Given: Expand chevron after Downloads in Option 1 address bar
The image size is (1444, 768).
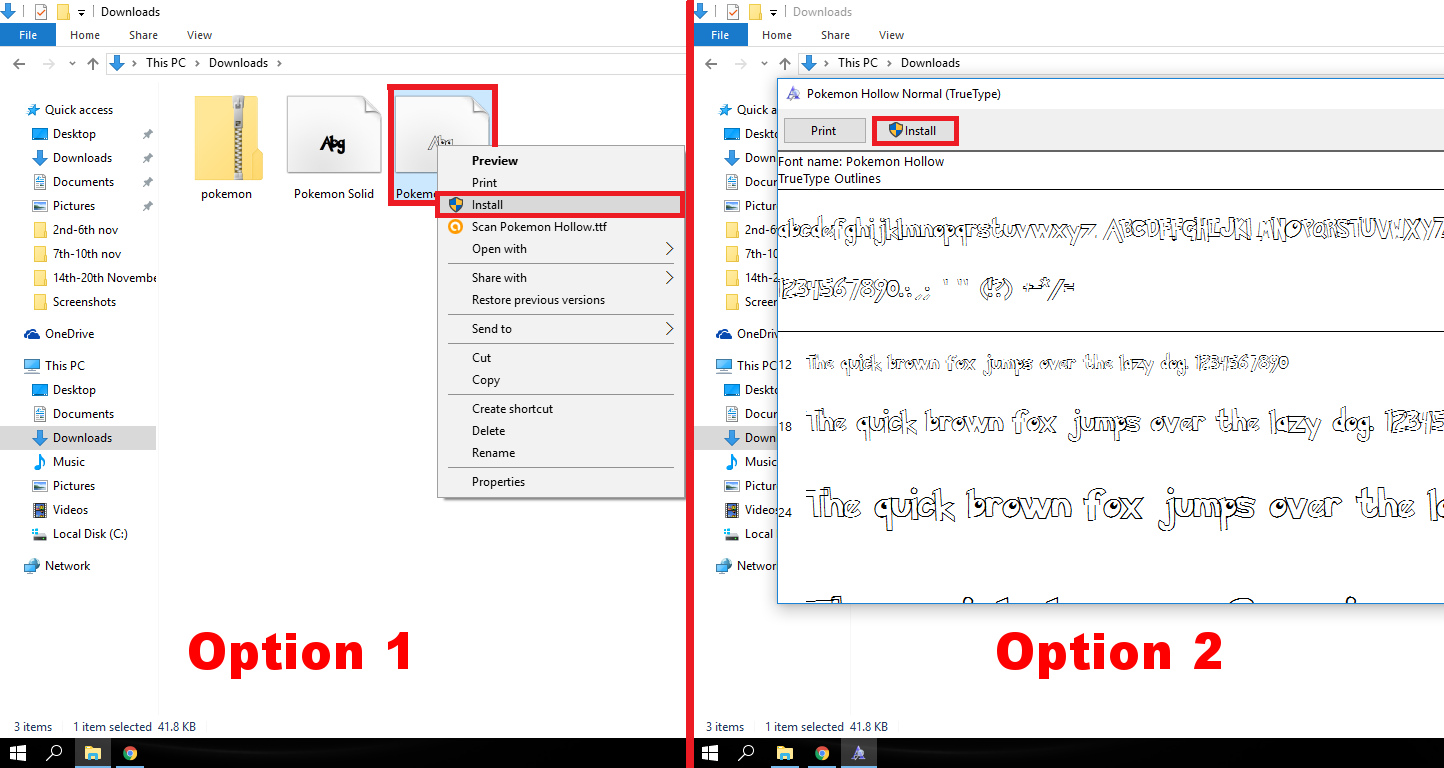Looking at the screenshot, I should click(x=279, y=63).
